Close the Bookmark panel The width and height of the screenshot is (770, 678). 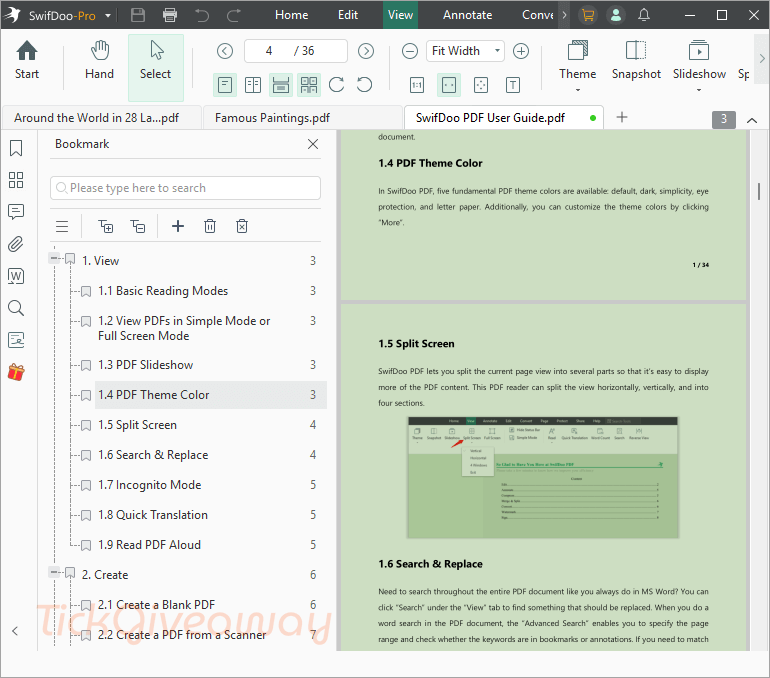click(x=313, y=144)
